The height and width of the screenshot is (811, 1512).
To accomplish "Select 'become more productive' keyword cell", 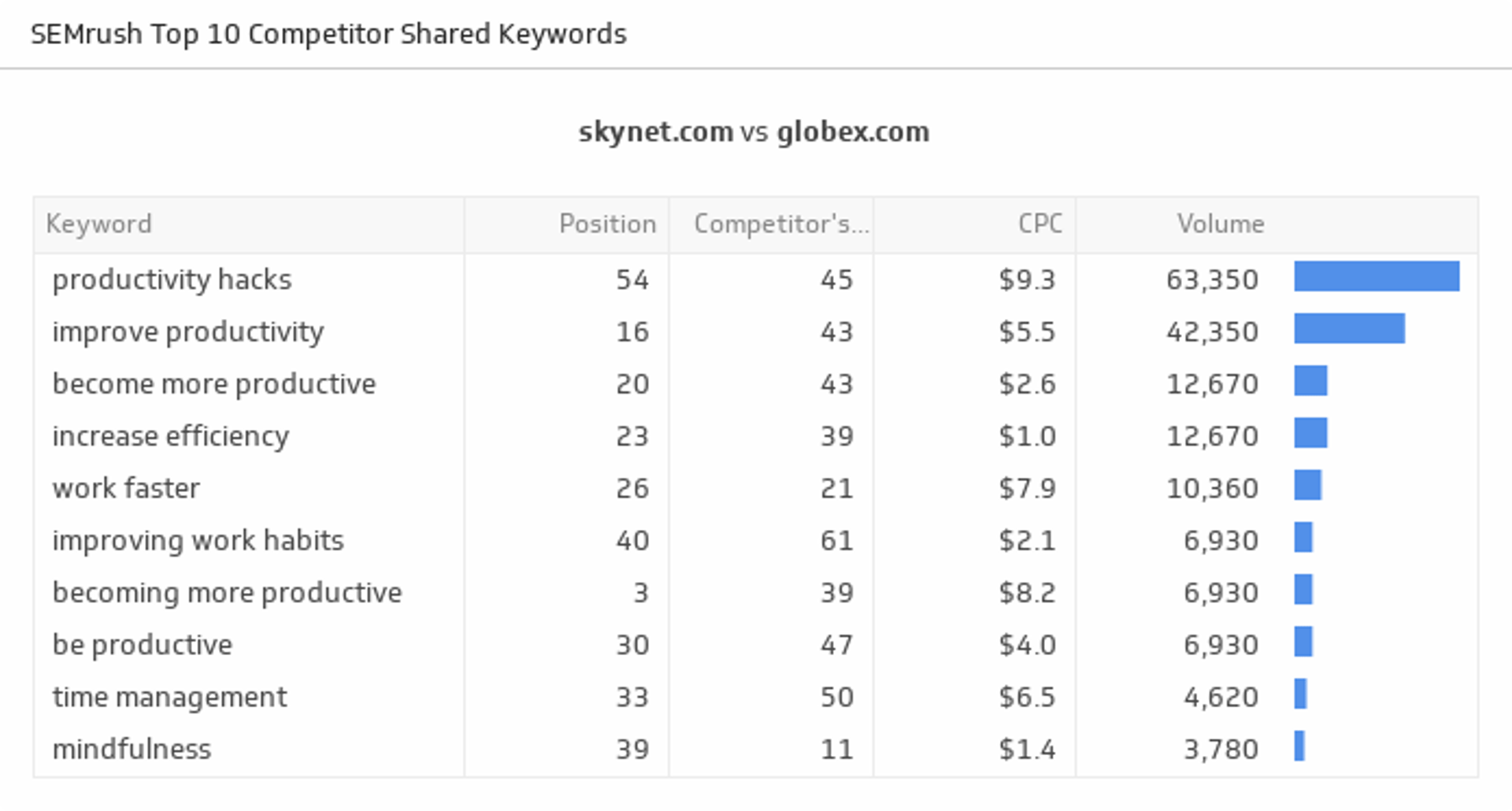I will (214, 384).
